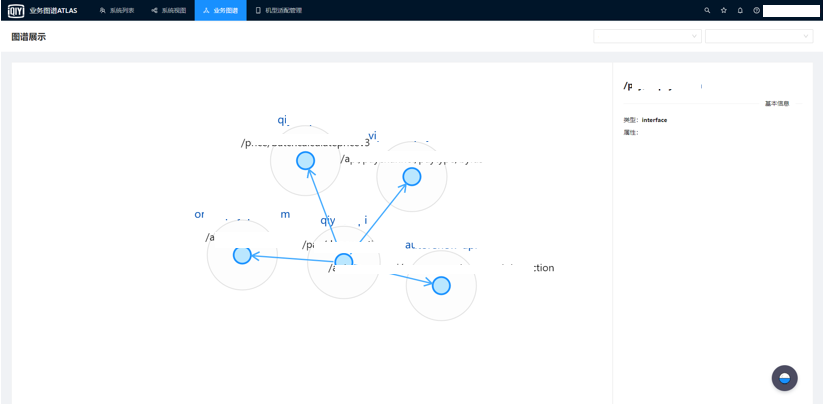The height and width of the screenshot is (405, 823).
Task: Click the iQIYI logo in header
Action: (x=16, y=10)
